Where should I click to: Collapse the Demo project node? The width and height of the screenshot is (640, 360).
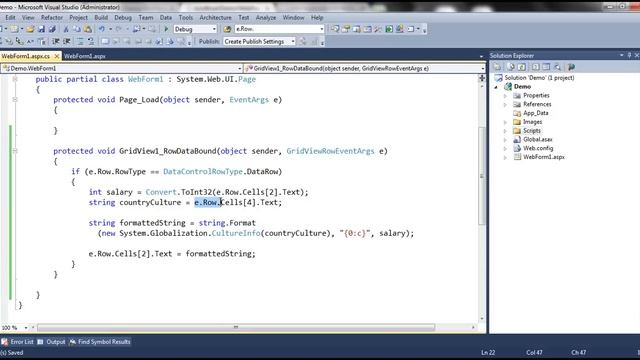coord(496,87)
